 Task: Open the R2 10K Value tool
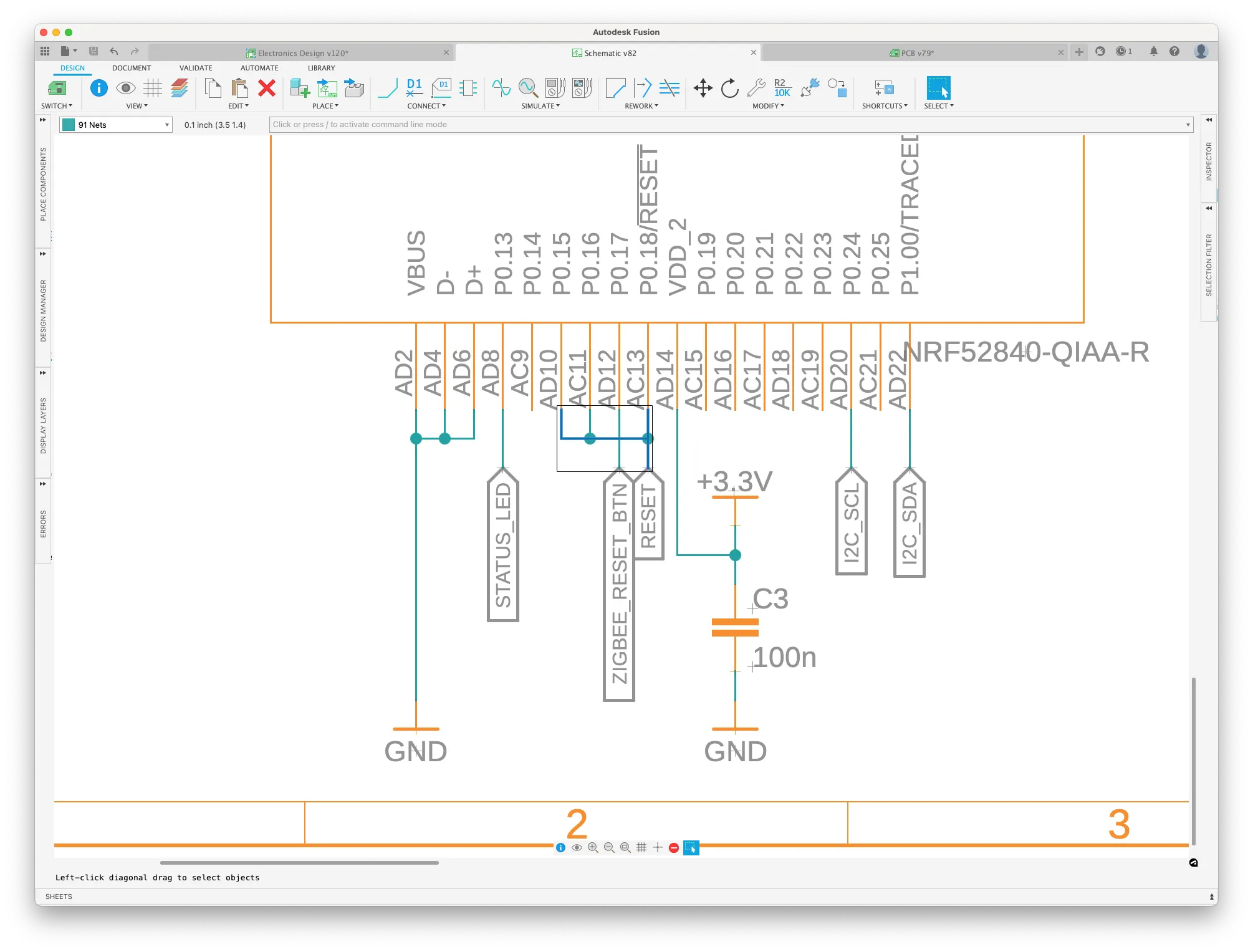(x=782, y=88)
